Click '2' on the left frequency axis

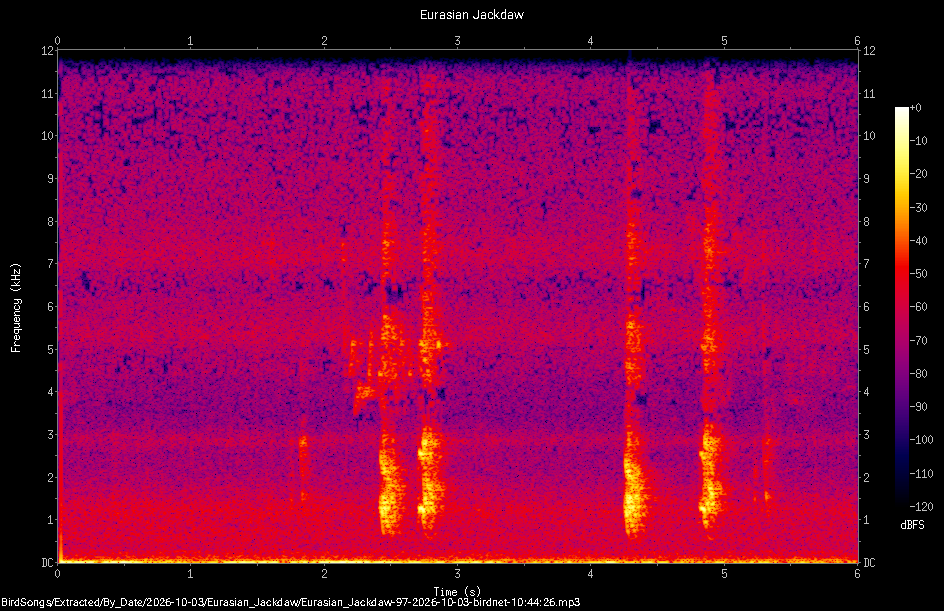(50, 477)
